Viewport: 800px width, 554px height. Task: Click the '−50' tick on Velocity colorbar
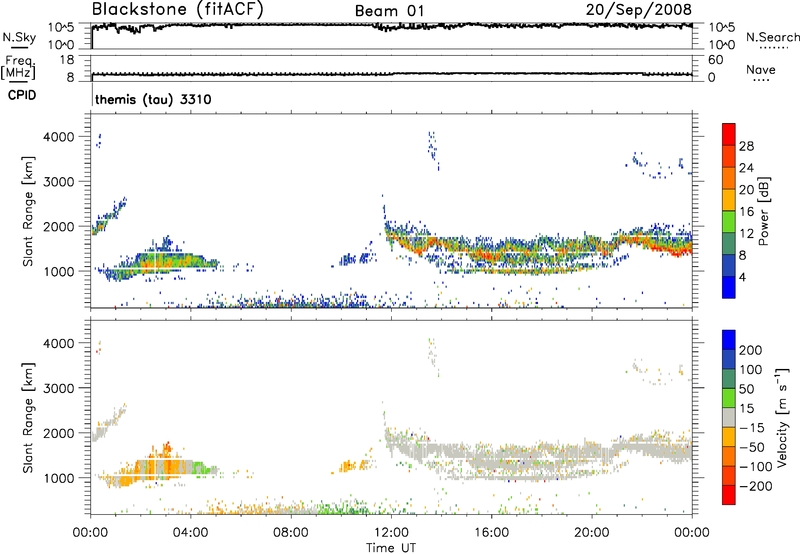coord(752,447)
